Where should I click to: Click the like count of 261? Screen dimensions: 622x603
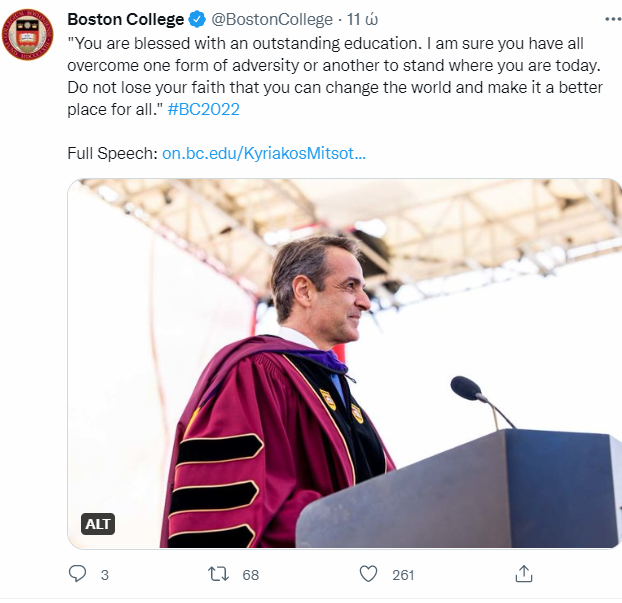(403, 575)
